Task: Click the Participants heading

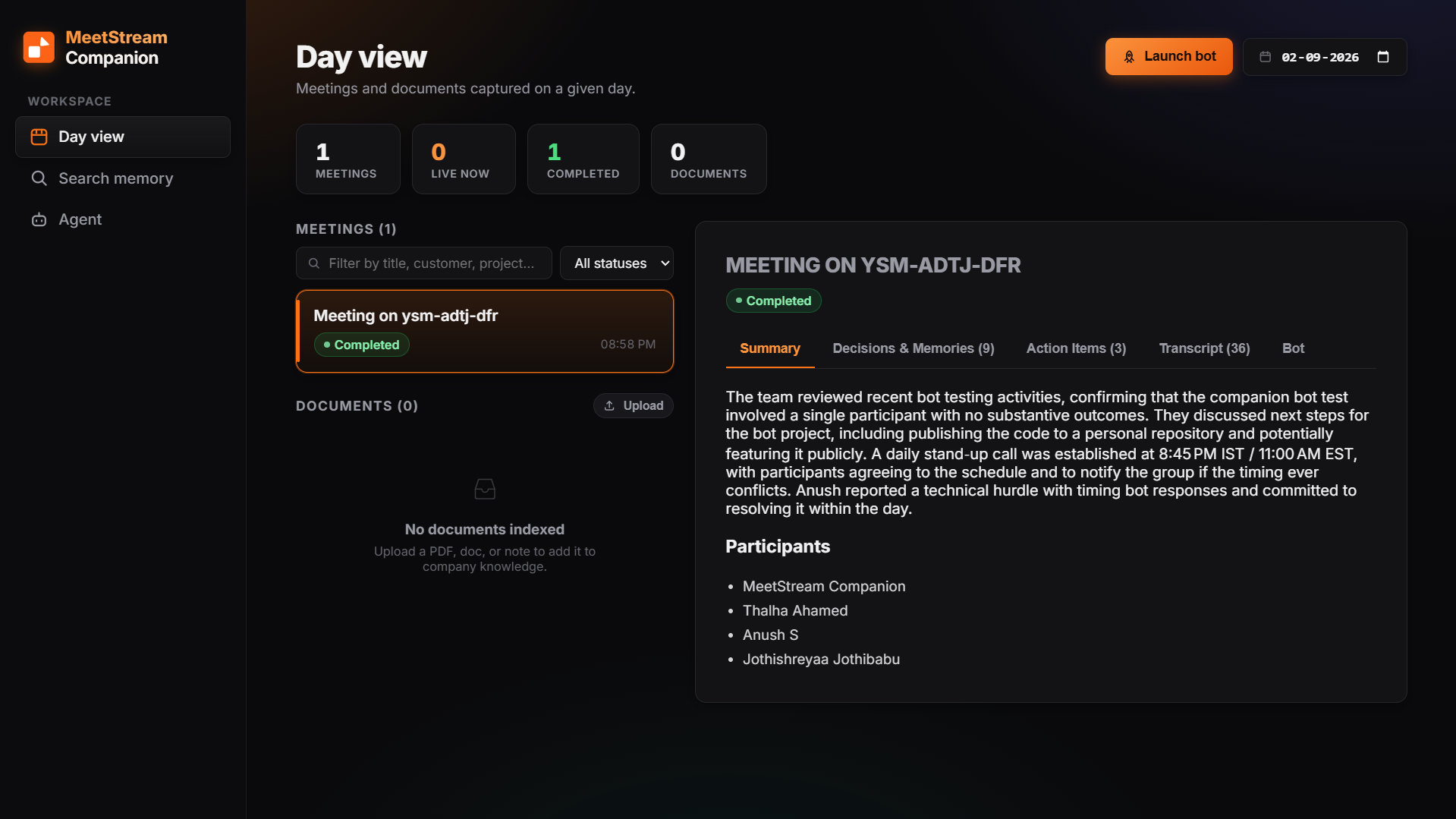Action: coord(777,547)
